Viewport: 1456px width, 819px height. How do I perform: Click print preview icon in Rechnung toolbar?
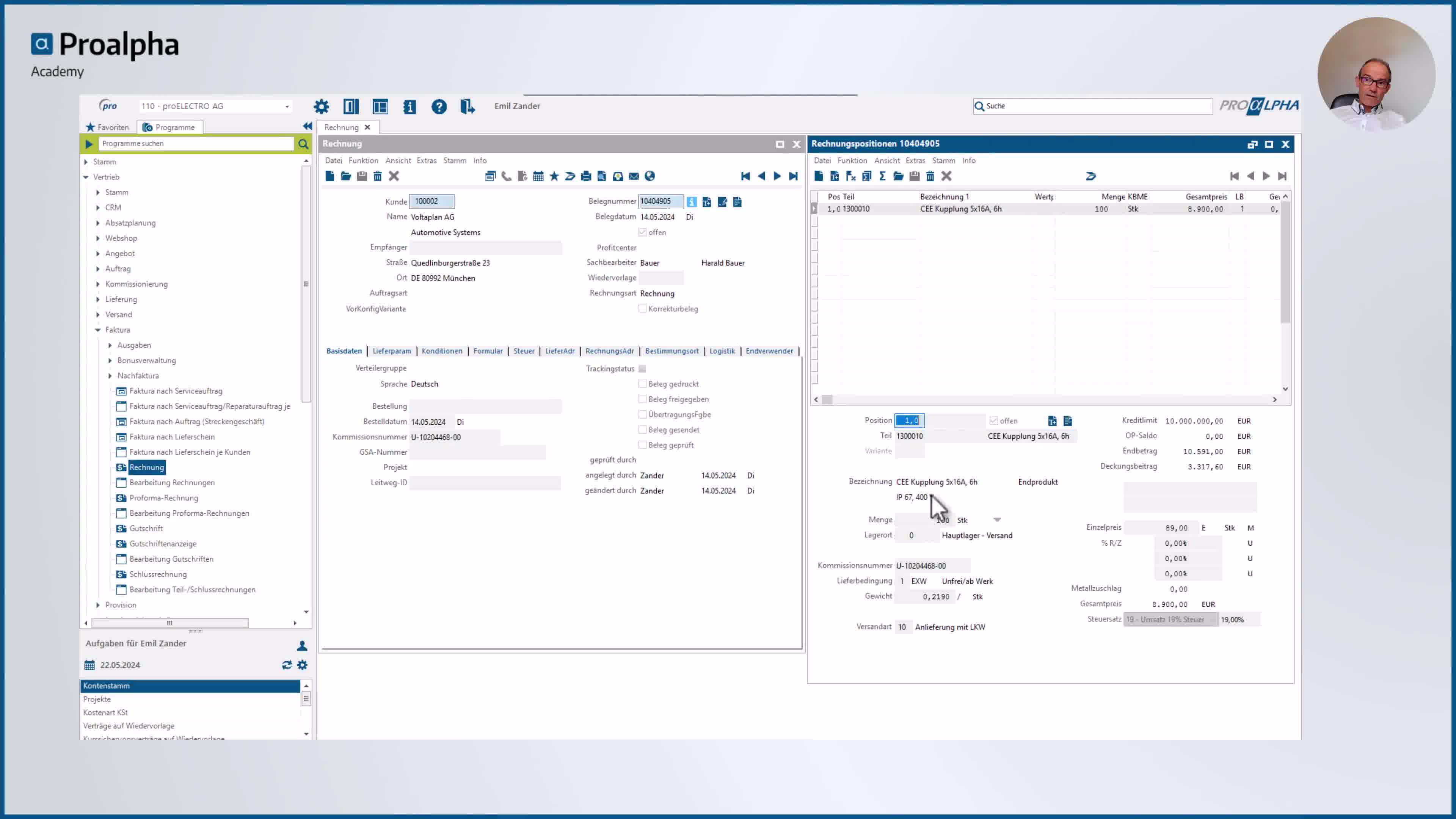[602, 176]
